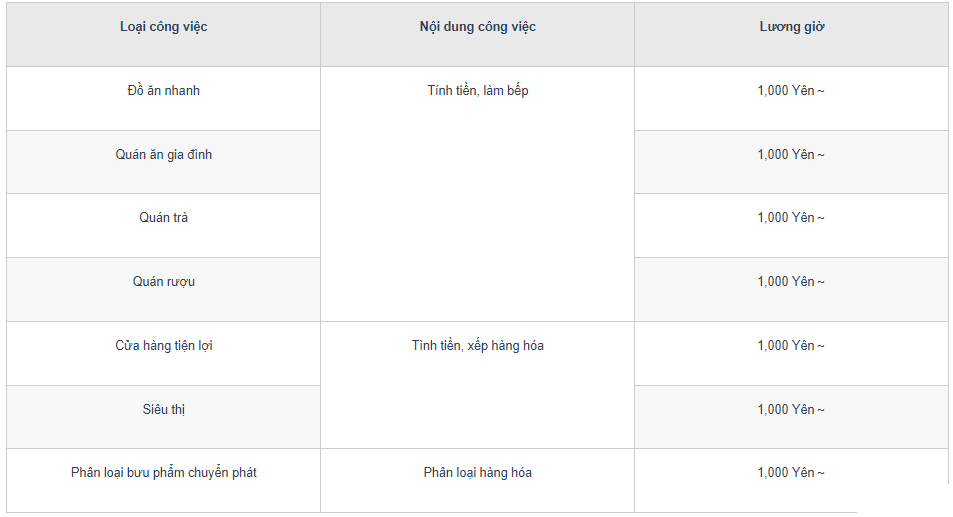Click the hourly wage for Siêu thị
Image resolution: width=953 pixels, height=517 pixels.
(x=791, y=417)
